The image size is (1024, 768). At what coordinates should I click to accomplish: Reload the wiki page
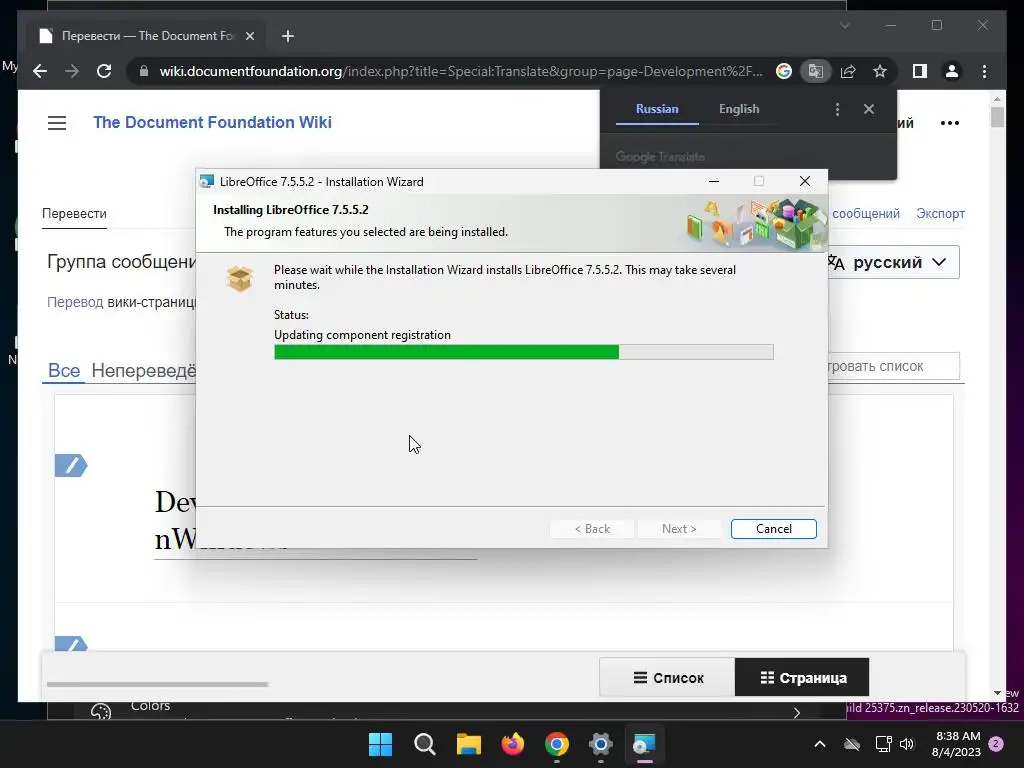(104, 71)
